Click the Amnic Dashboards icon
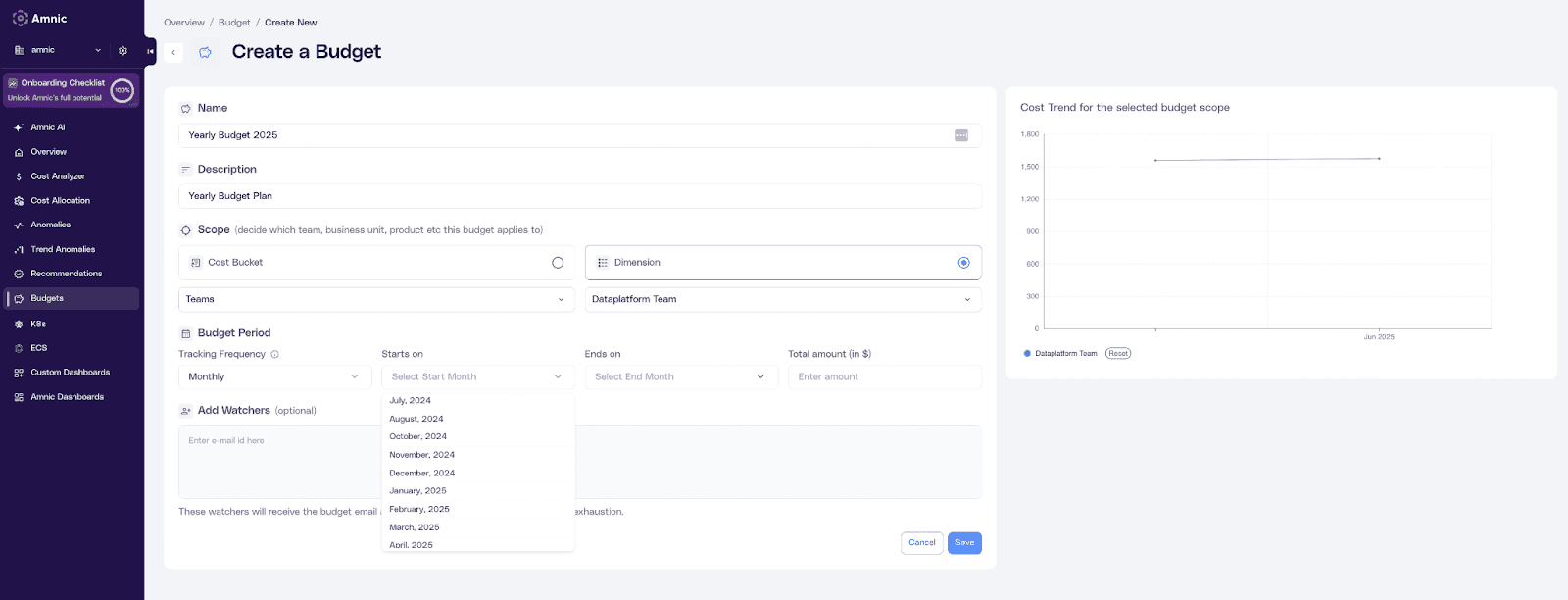The width and height of the screenshot is (1568, 600). point(19,397)
